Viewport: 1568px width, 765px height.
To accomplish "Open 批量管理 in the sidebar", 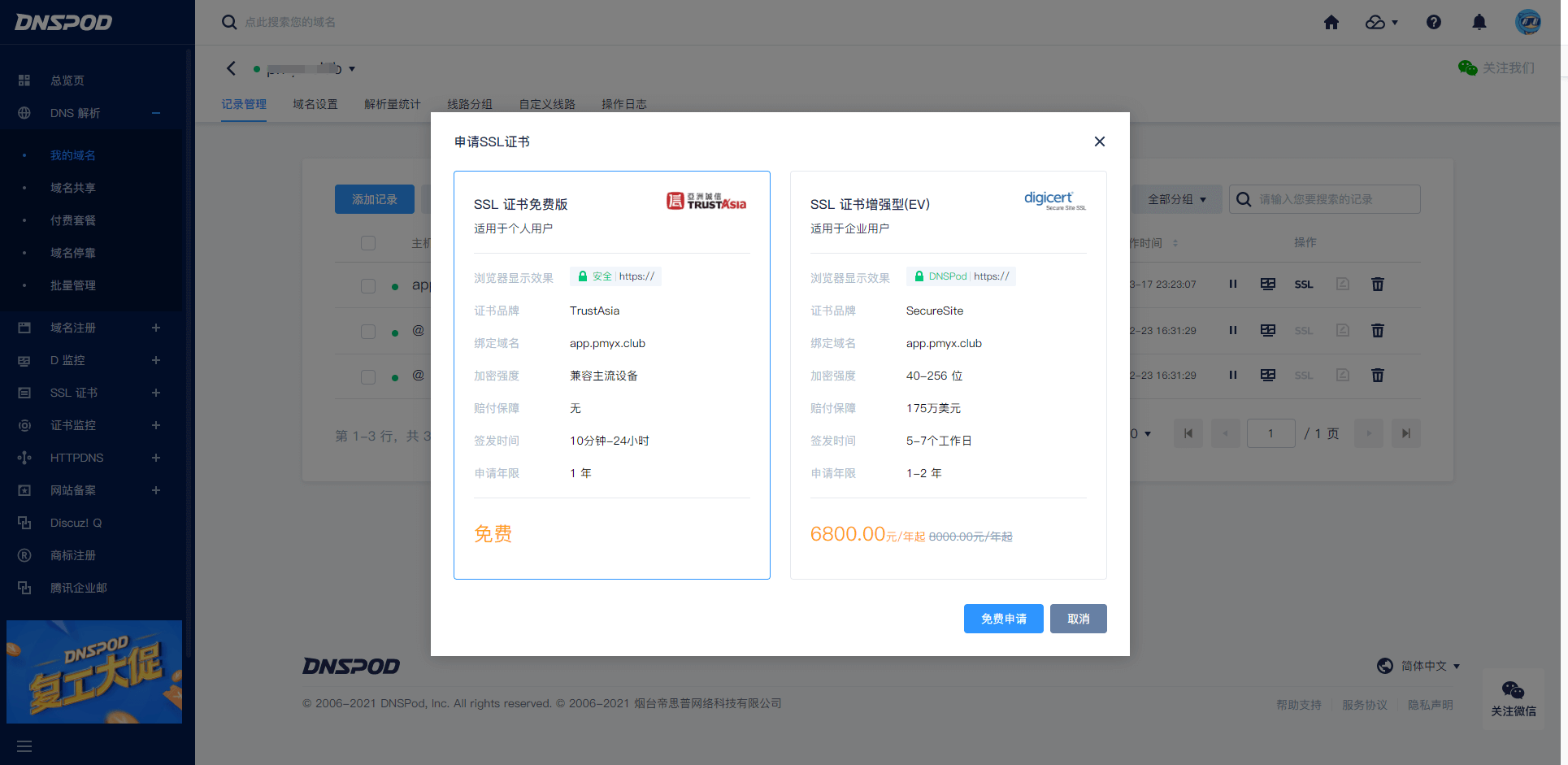I will pyautogui.click(x=73, y=285).
